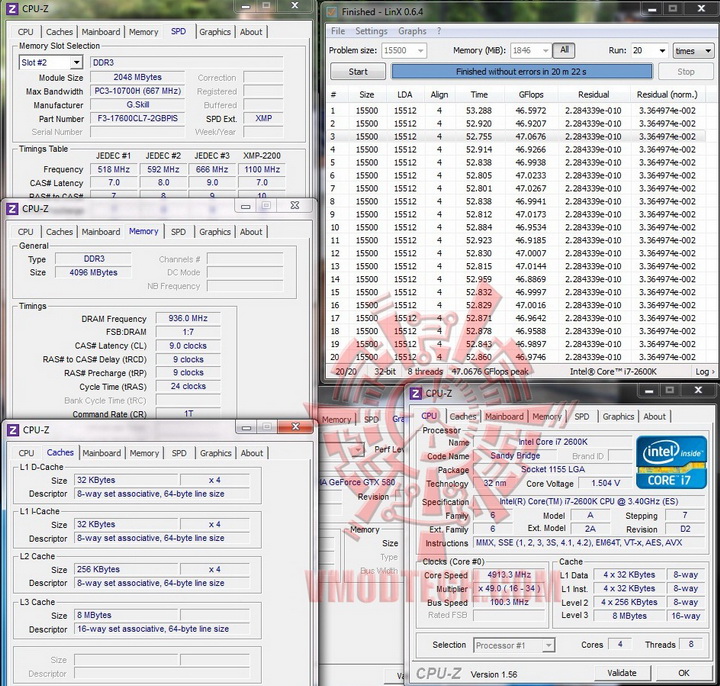
Task: Select the SPD tab in the Memory window
Action: [179, 232]
